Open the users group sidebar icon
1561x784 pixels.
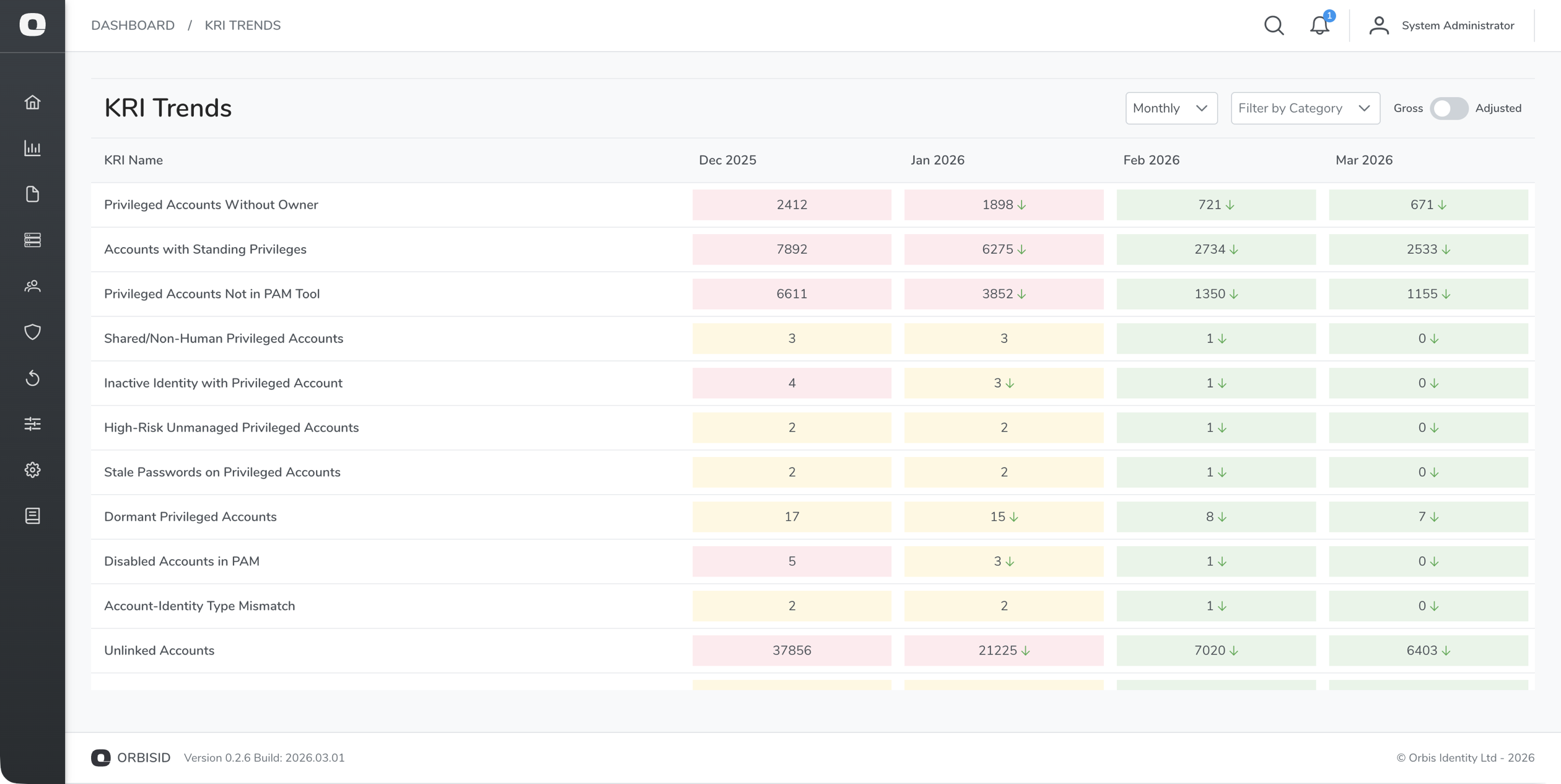pyautogui.click(x=32, y=285)
